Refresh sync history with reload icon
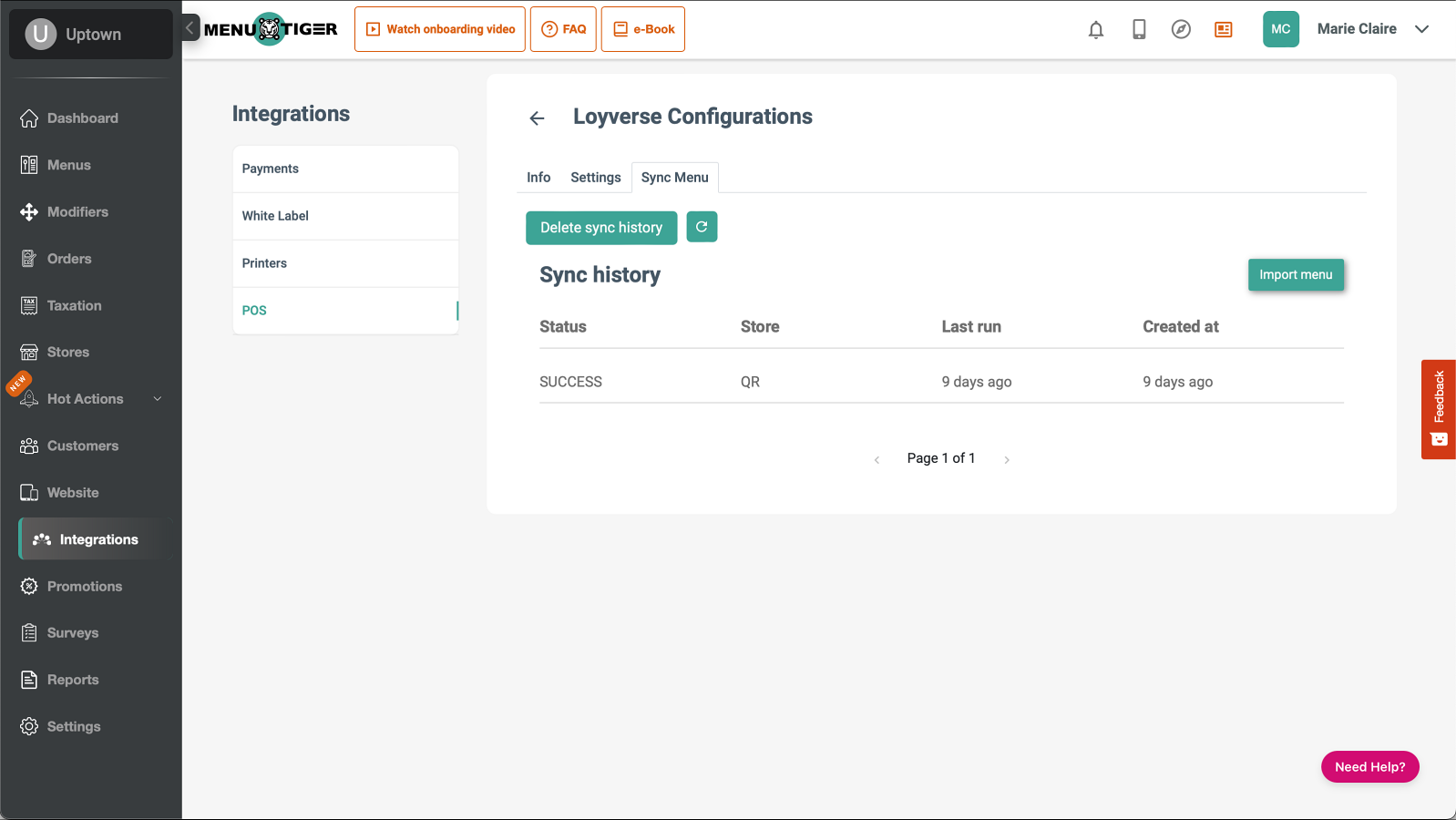Image resolution: width=1456 pixels, height=820 pixels. coord(702,227)
